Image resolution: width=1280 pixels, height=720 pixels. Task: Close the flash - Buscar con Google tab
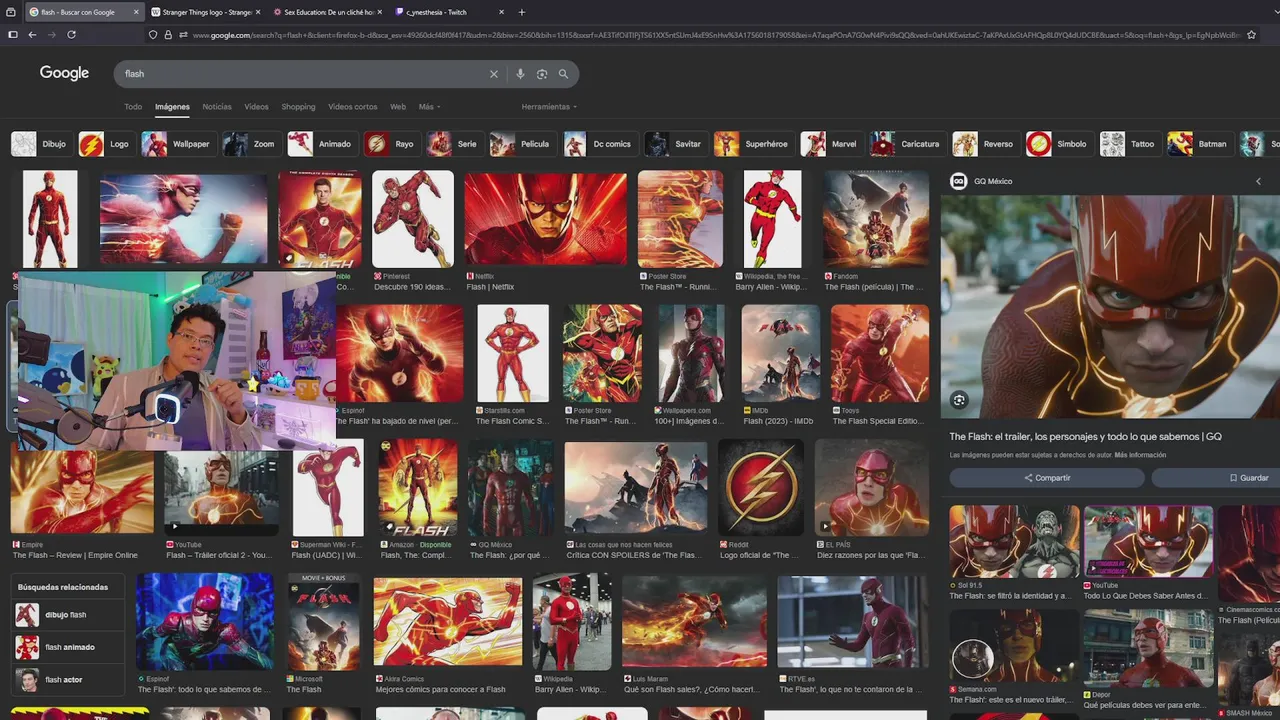pos(136,12)
